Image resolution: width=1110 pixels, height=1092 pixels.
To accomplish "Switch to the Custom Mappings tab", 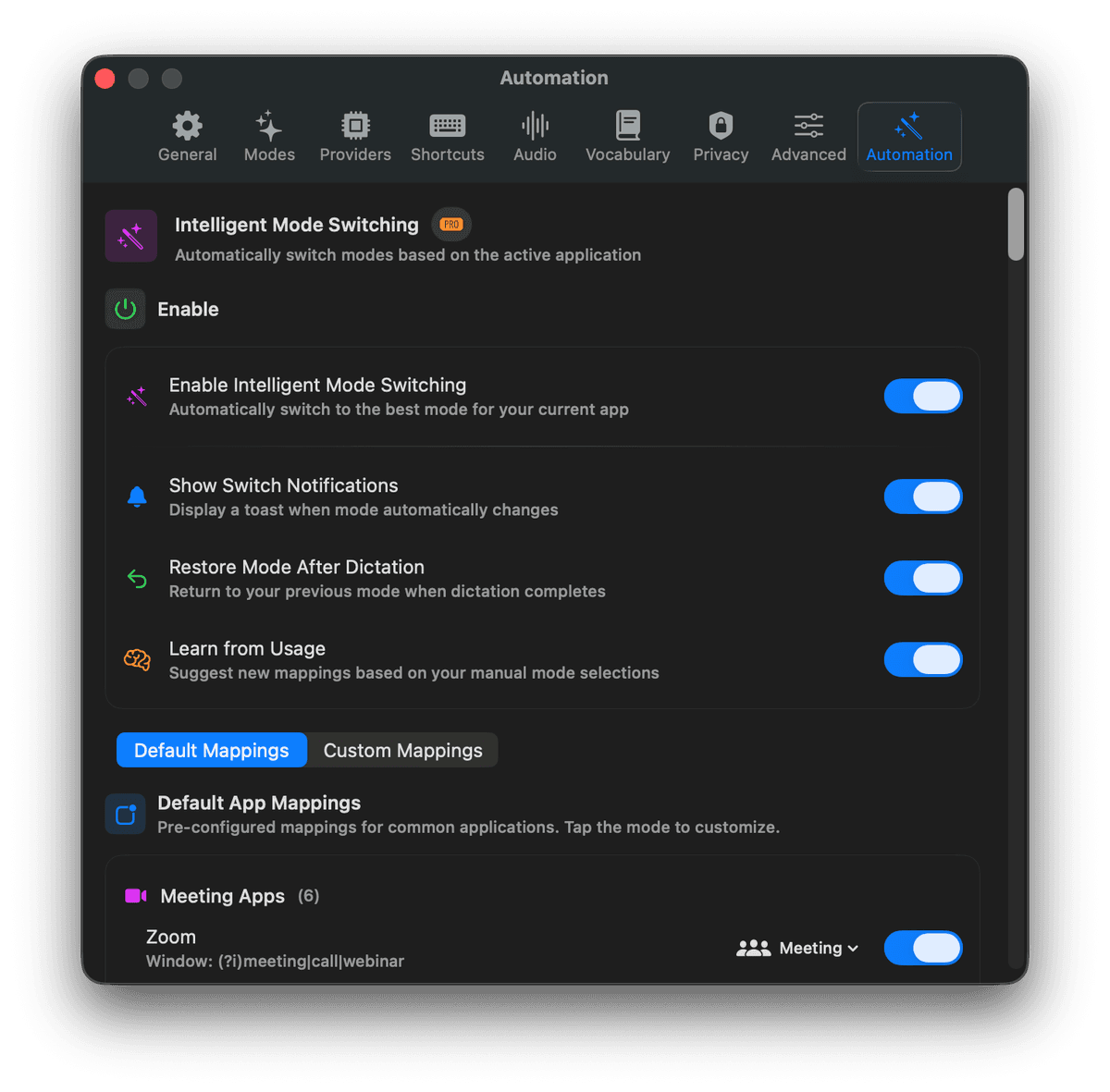I will click(x=401, y=750).
